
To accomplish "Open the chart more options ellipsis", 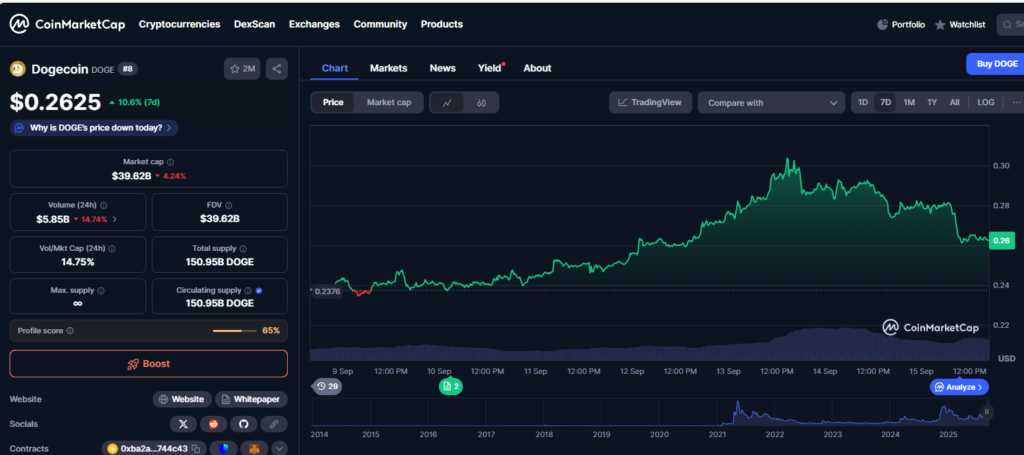I will [x=1016, y=102].
